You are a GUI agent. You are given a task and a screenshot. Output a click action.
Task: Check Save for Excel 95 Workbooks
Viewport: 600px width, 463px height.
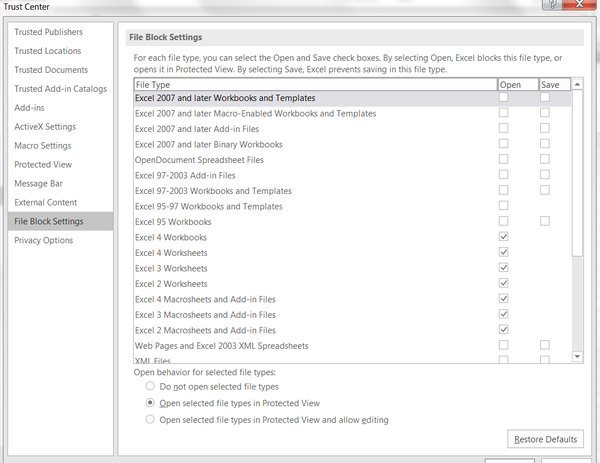pyautogui.click(x=545, y=221)
